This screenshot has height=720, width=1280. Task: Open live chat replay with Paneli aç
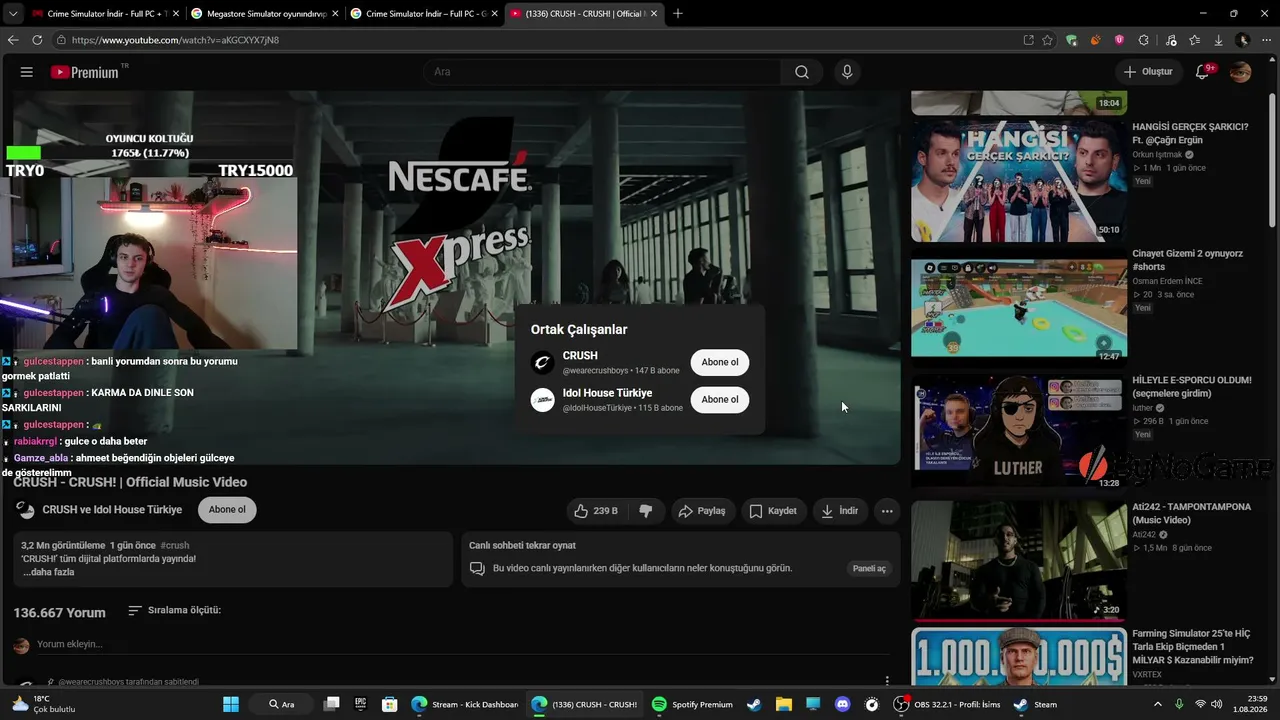[x=869, y=568]
